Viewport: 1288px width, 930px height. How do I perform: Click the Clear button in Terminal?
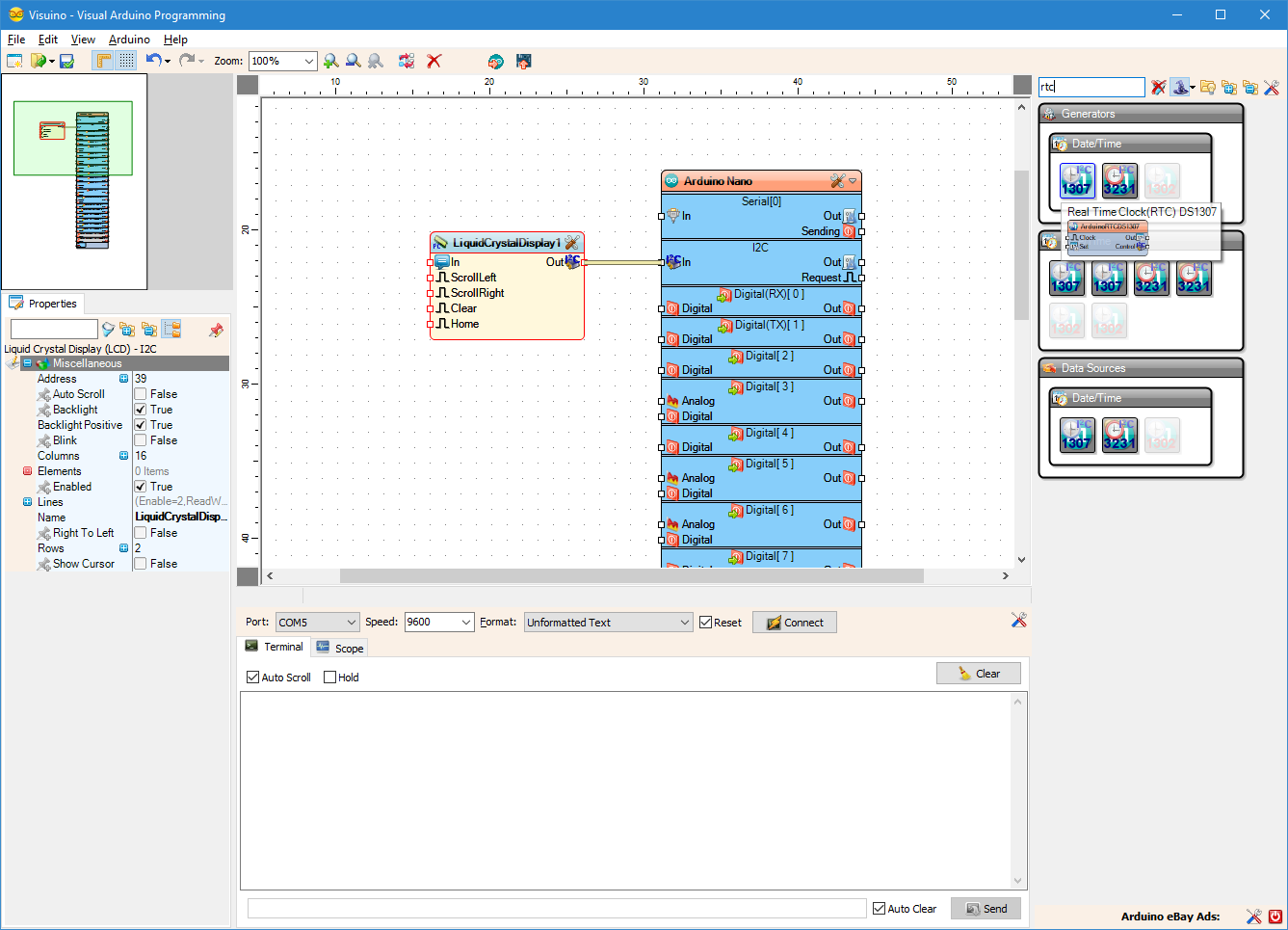click(x=978, y=674)
